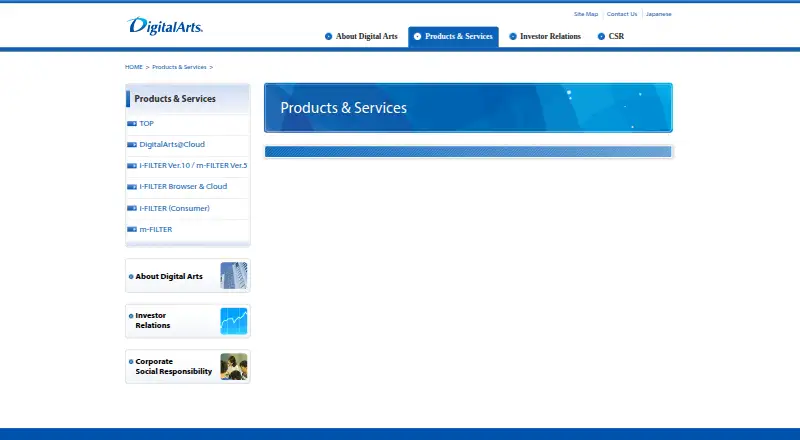Click the stock chart thumbnail in Investor Relations
The image size is (800, 440).
(234, 321)
